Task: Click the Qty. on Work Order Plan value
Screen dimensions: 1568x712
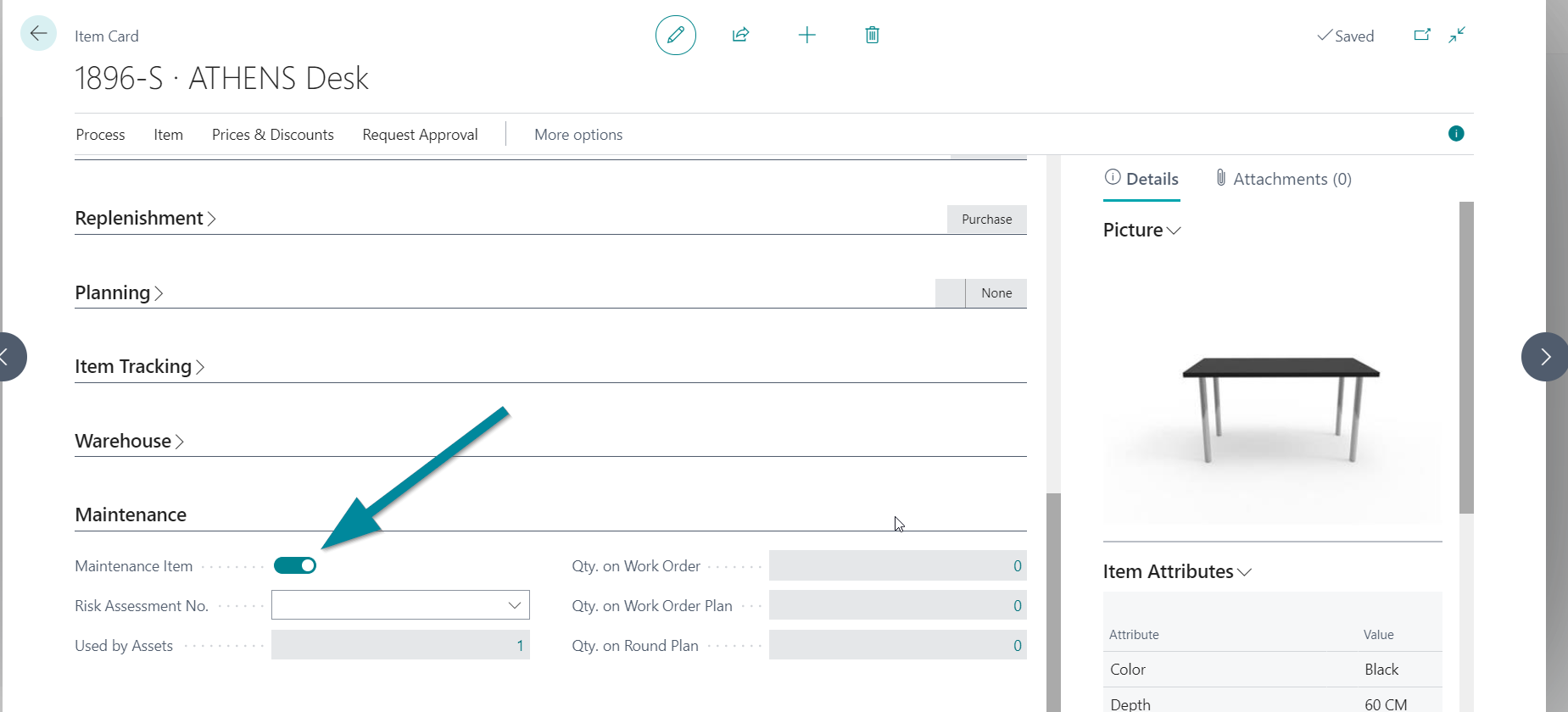Action: 897,605
